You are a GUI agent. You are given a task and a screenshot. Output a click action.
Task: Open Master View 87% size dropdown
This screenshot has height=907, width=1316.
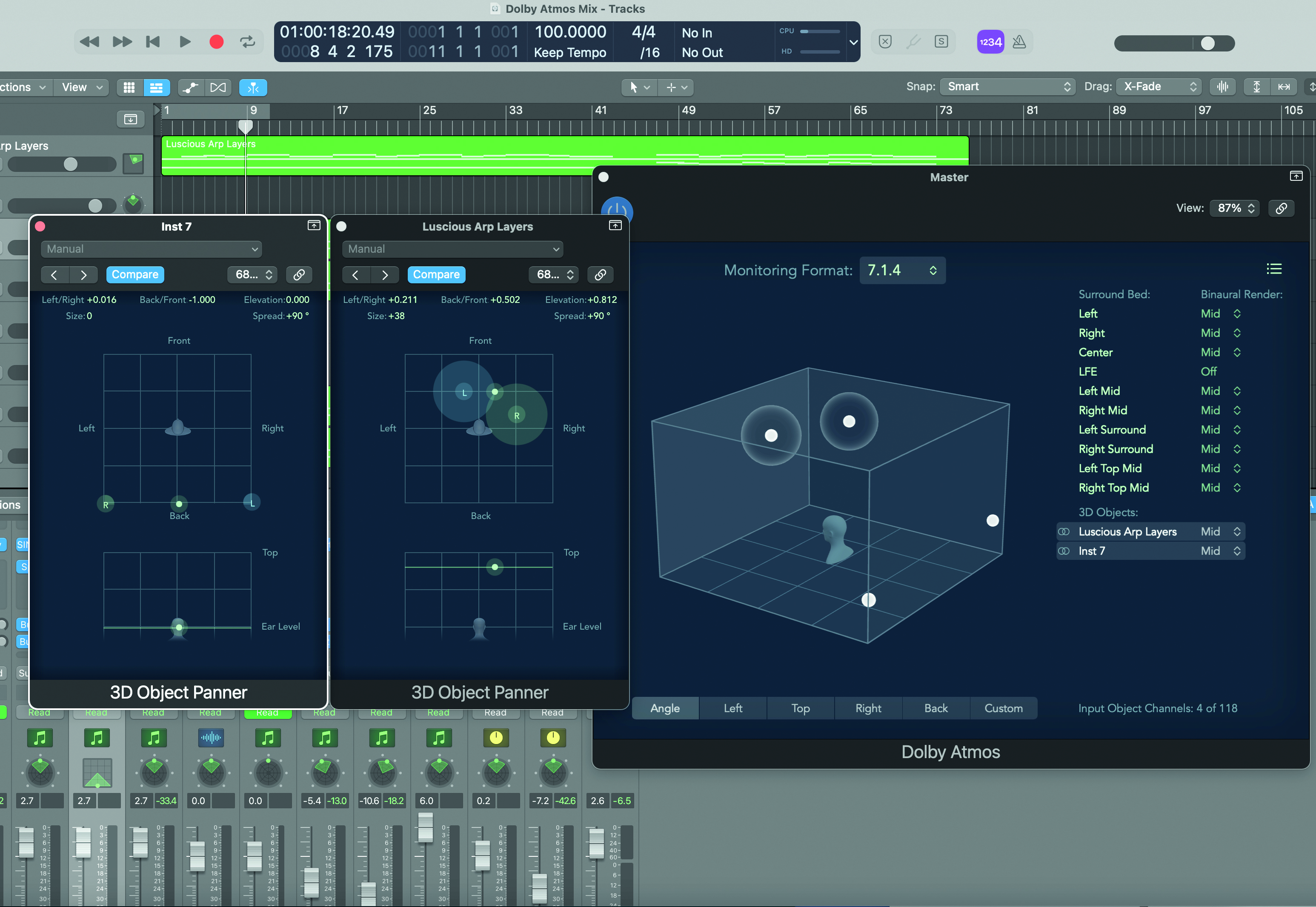coord(1235,208)
